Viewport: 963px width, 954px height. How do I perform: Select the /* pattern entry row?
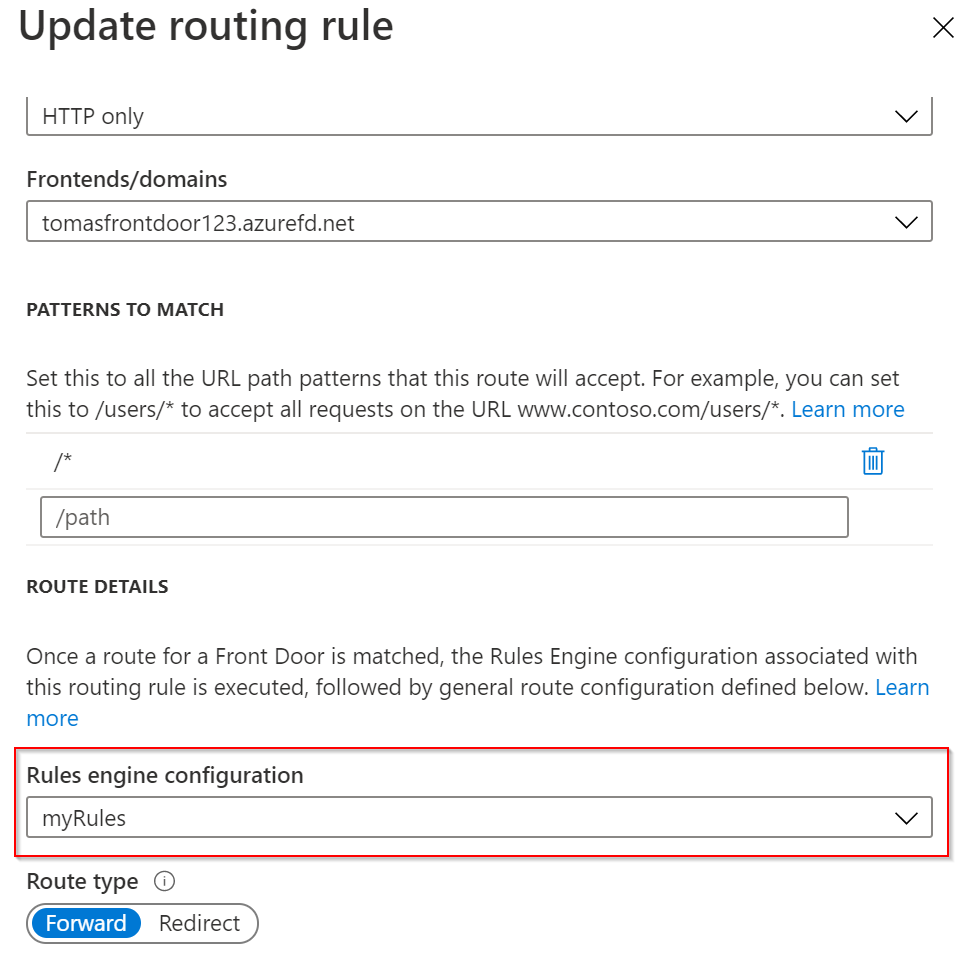[x=400, y=461]
